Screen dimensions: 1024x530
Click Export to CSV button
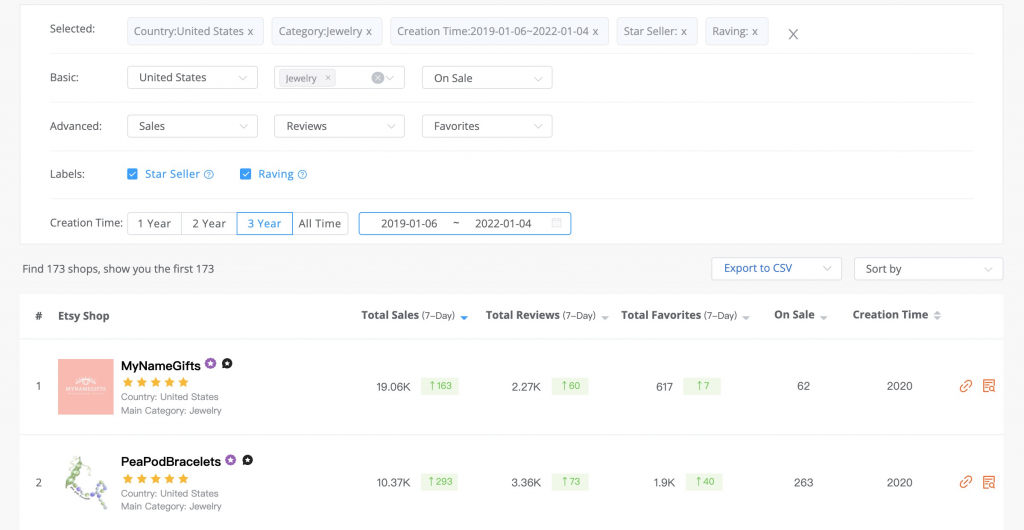pyautogui.click(x=775, y=269)
